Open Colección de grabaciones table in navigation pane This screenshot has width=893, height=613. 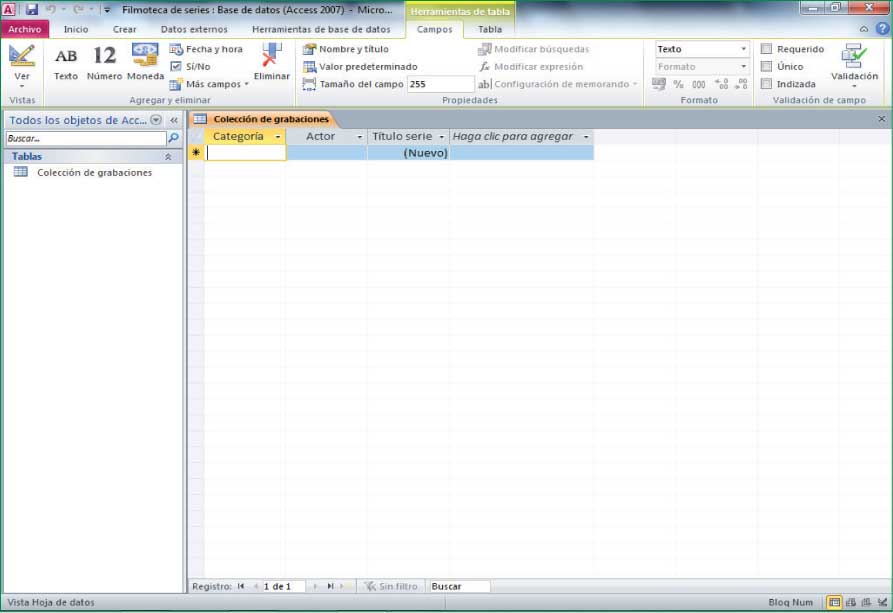click(94, 173)
